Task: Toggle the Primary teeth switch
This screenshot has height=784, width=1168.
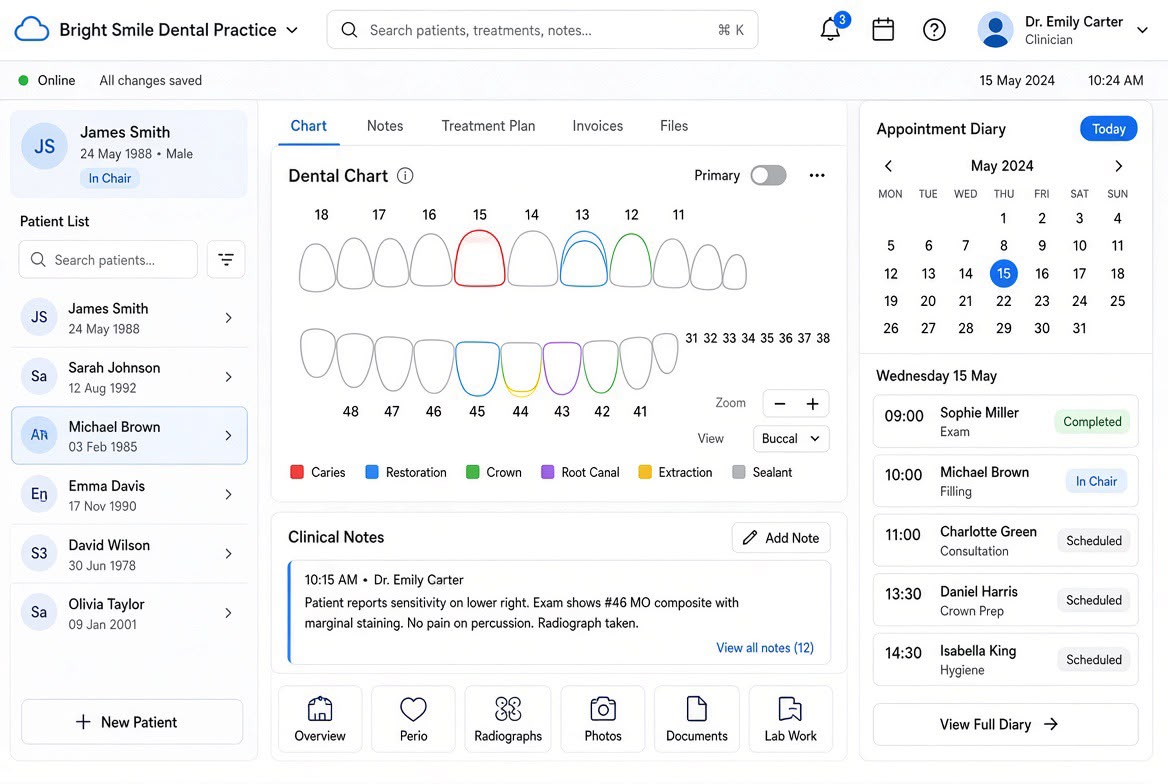Action: [768, 176]
